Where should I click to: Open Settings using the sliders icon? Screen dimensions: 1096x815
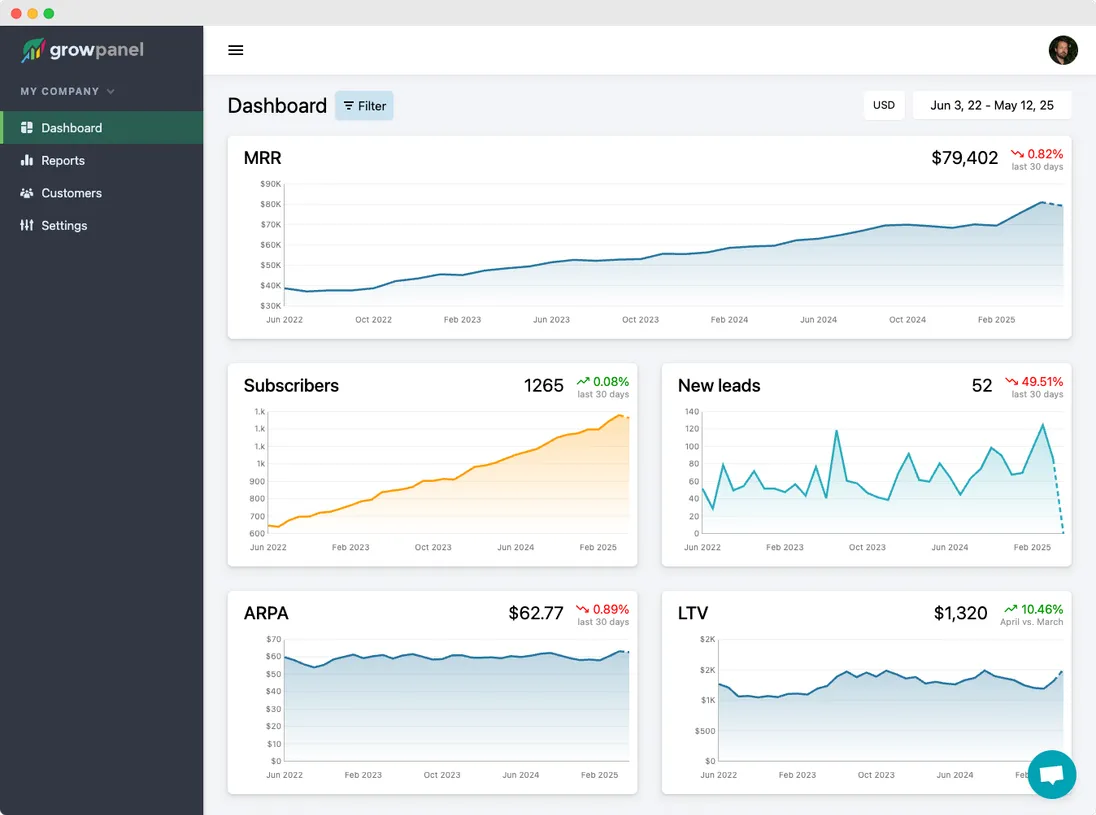pos(27,225)
